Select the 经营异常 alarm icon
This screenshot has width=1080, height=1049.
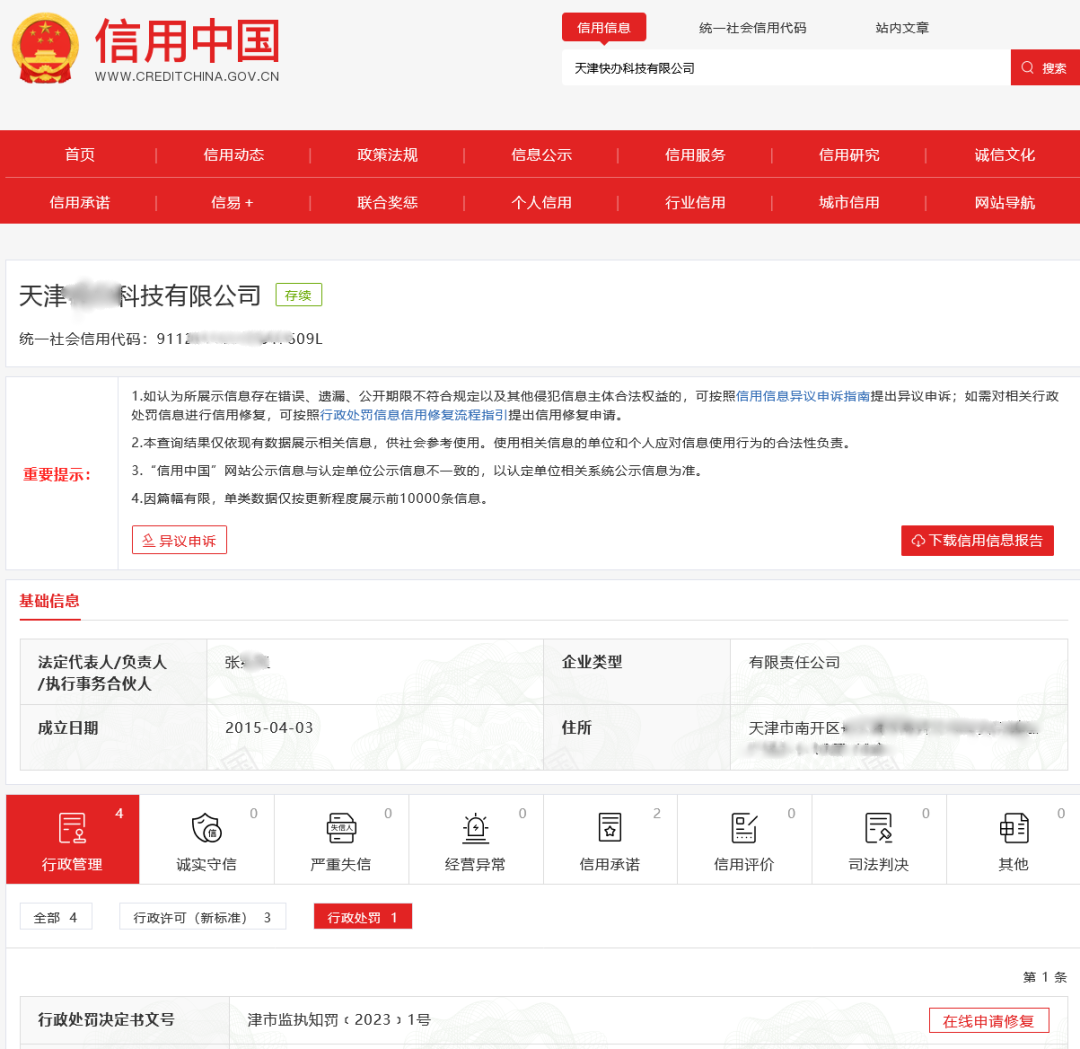475,827
